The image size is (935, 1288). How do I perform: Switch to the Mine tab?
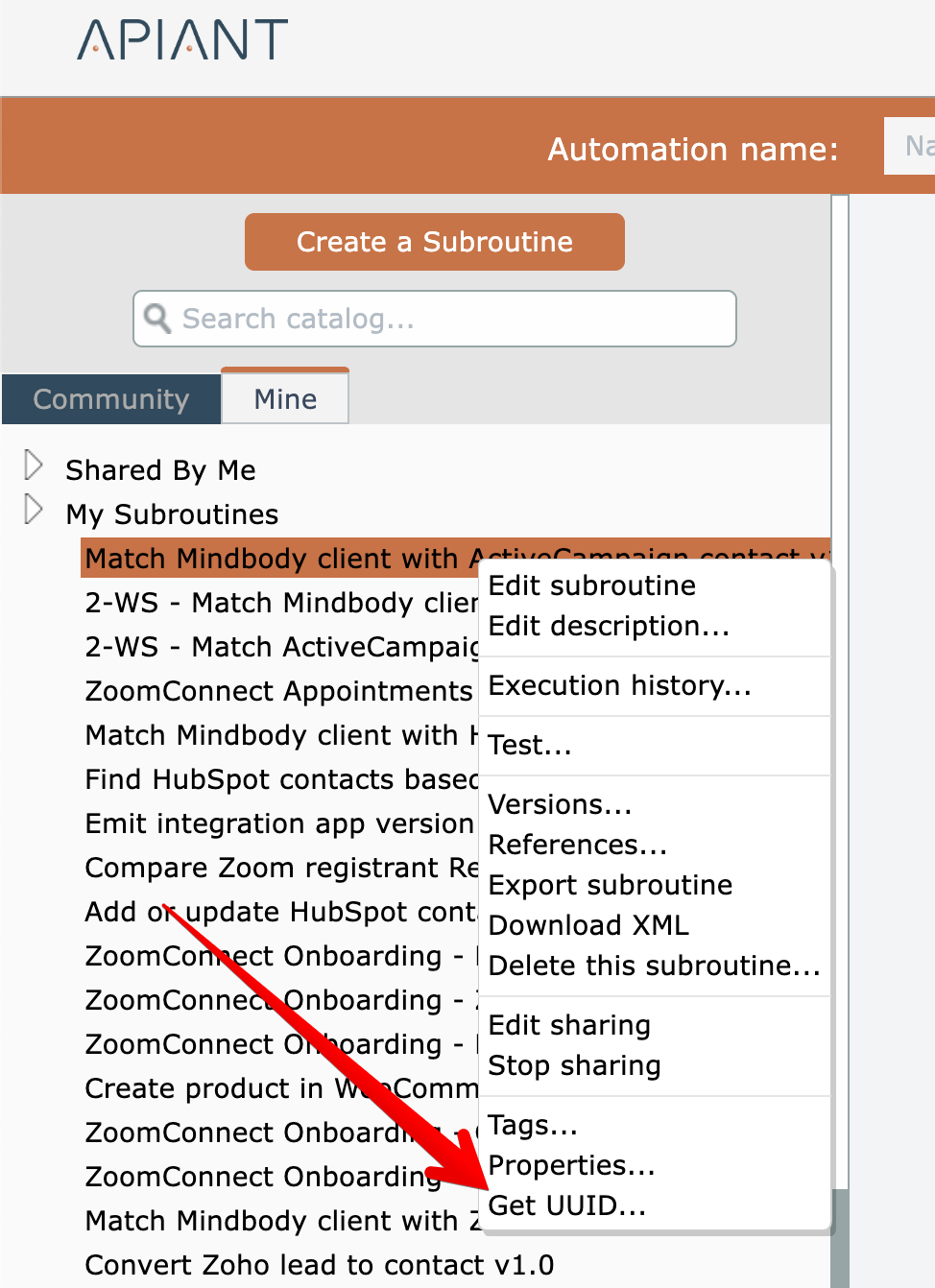point(285,399)
